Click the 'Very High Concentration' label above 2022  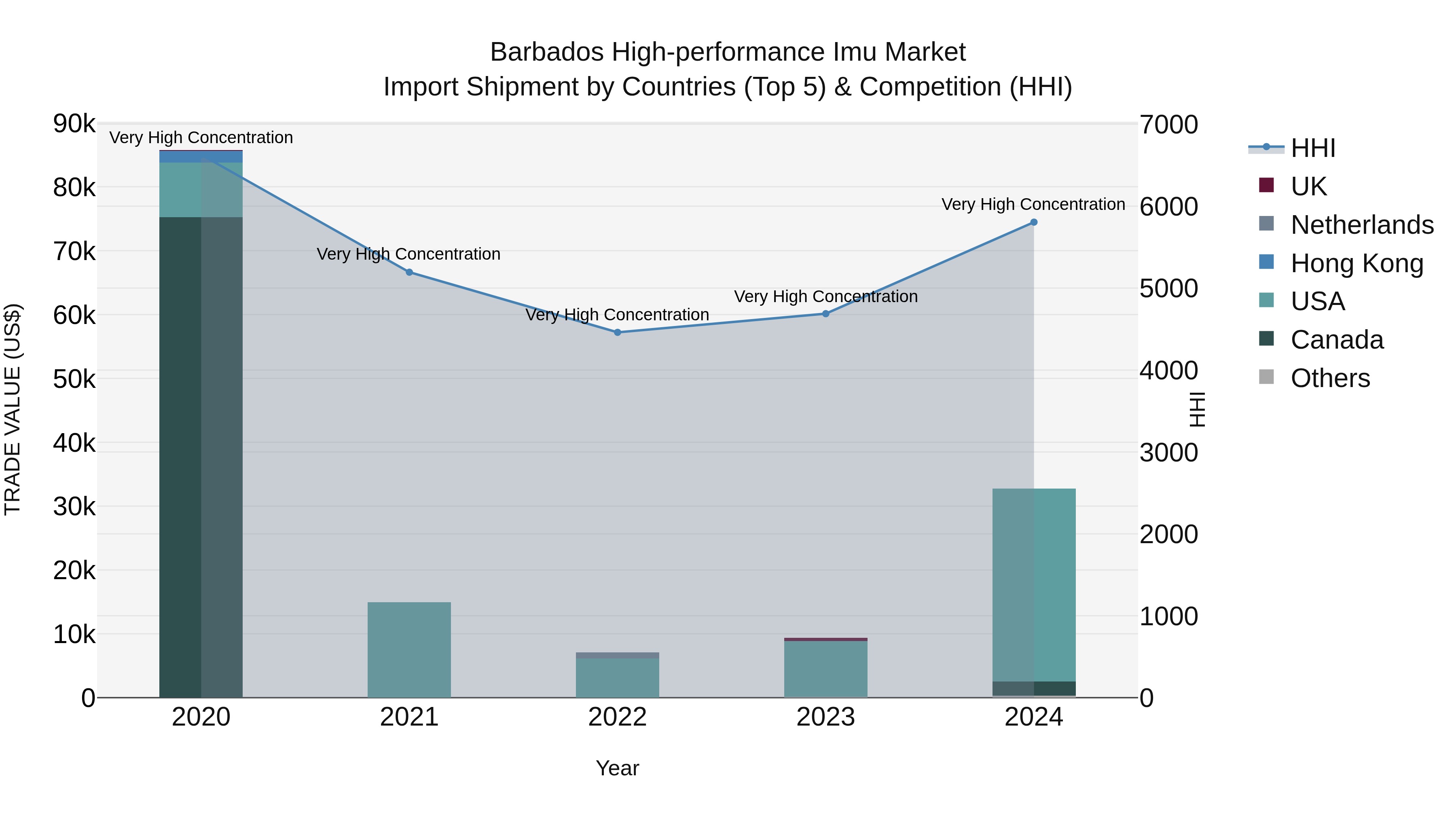[617, 315]
